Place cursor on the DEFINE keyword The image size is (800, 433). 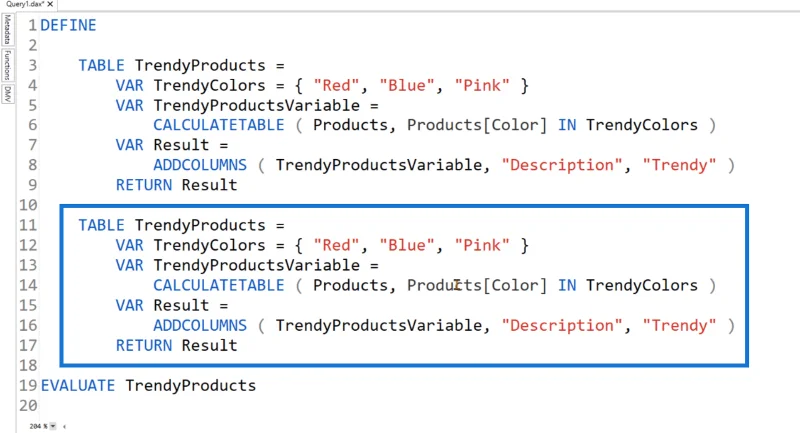coord(68,26)
